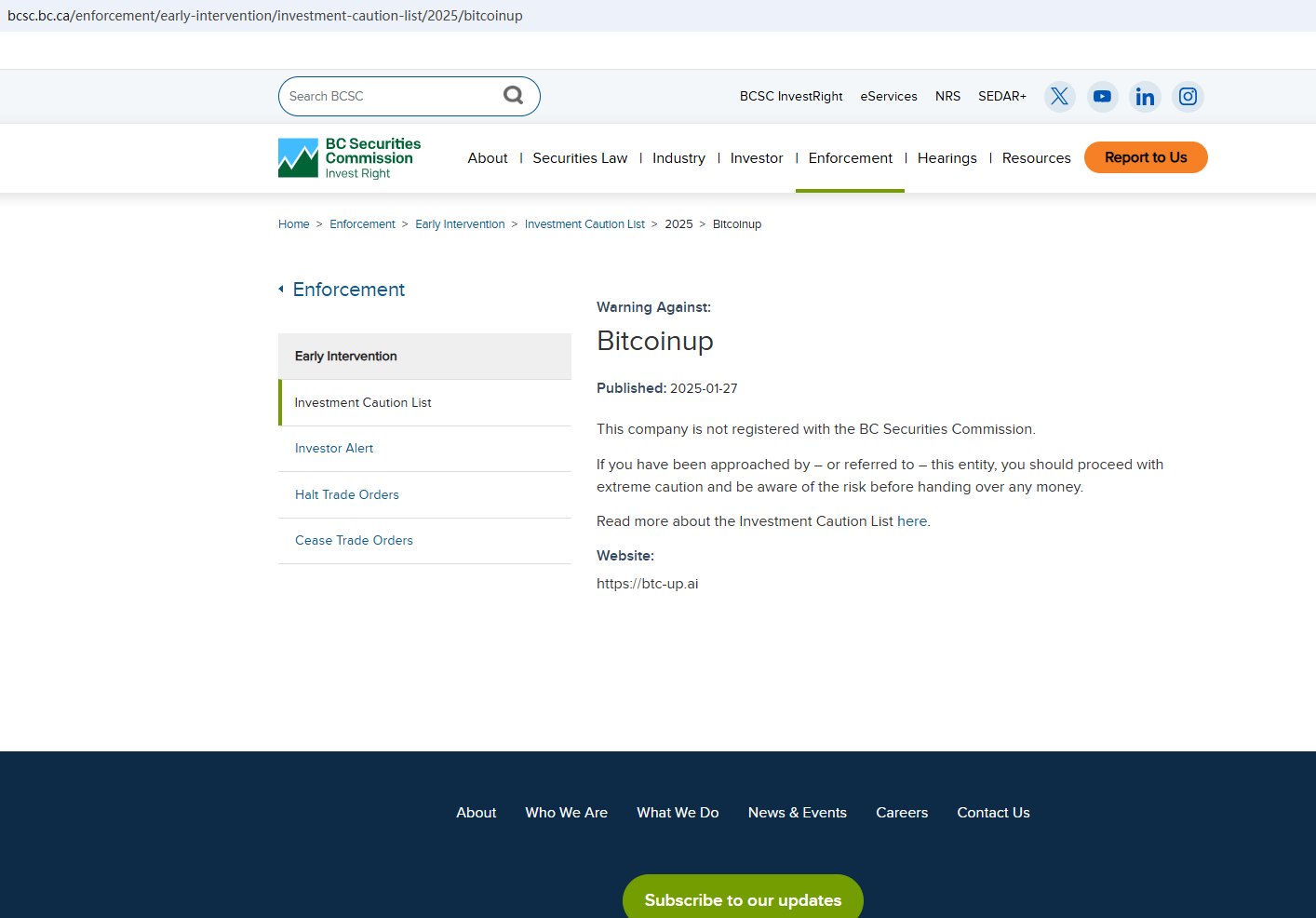The width and height of the screenshot is (1316, 918).
Task: Click the 2025 breadcrumb item
Action: [x=678, y=224]
